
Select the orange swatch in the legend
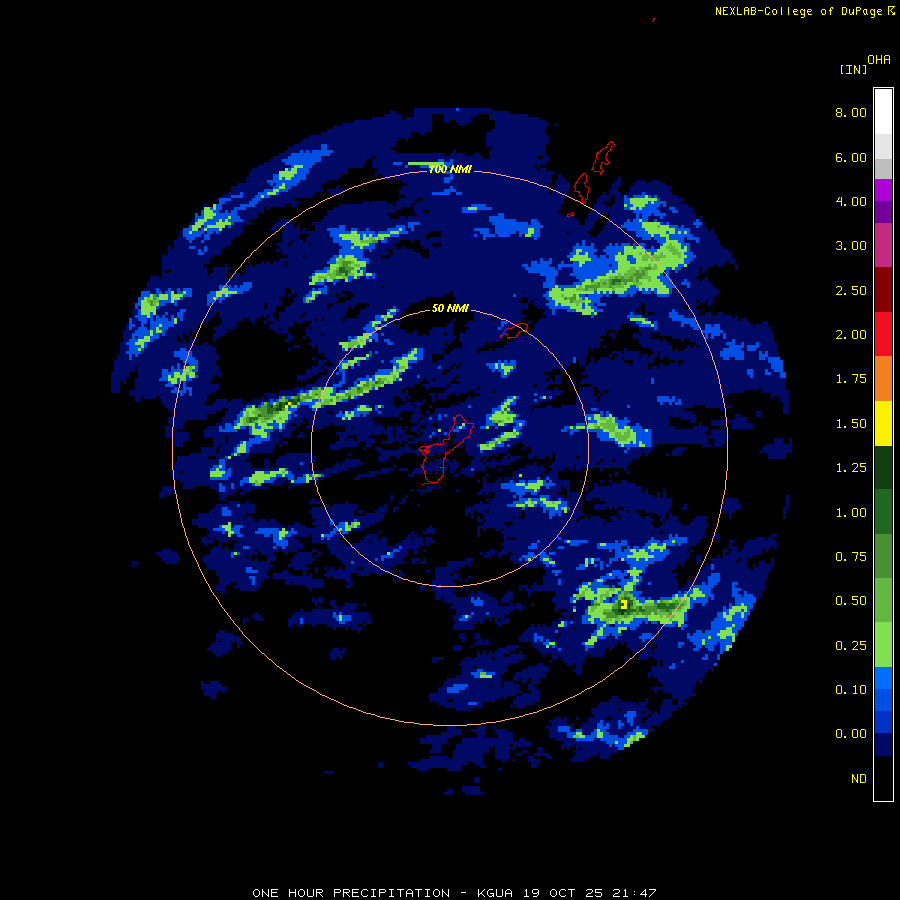pos(883,379)
